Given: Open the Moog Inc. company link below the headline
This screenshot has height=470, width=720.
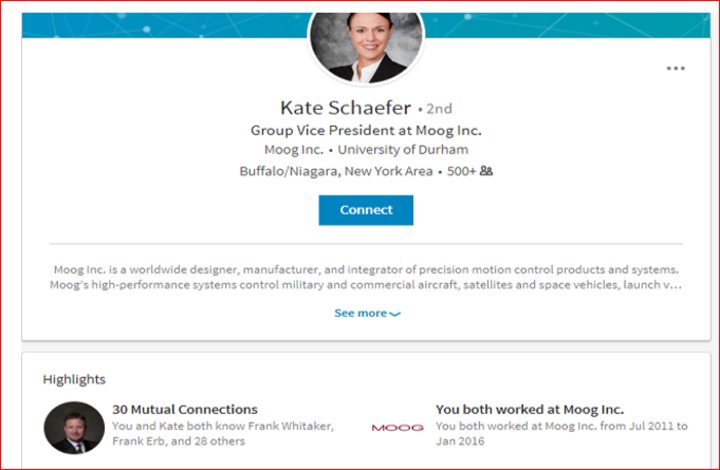Looking at the screenshot, I should (x=293, y=150).
